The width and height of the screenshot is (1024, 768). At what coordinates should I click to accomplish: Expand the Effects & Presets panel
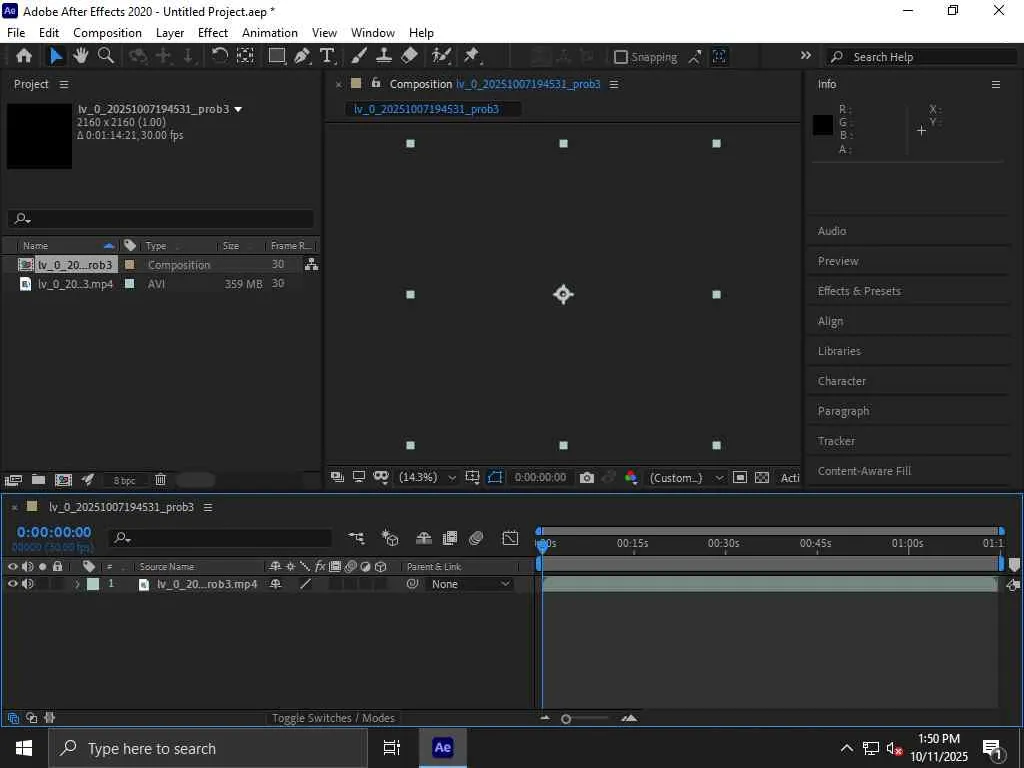point(859,291)
